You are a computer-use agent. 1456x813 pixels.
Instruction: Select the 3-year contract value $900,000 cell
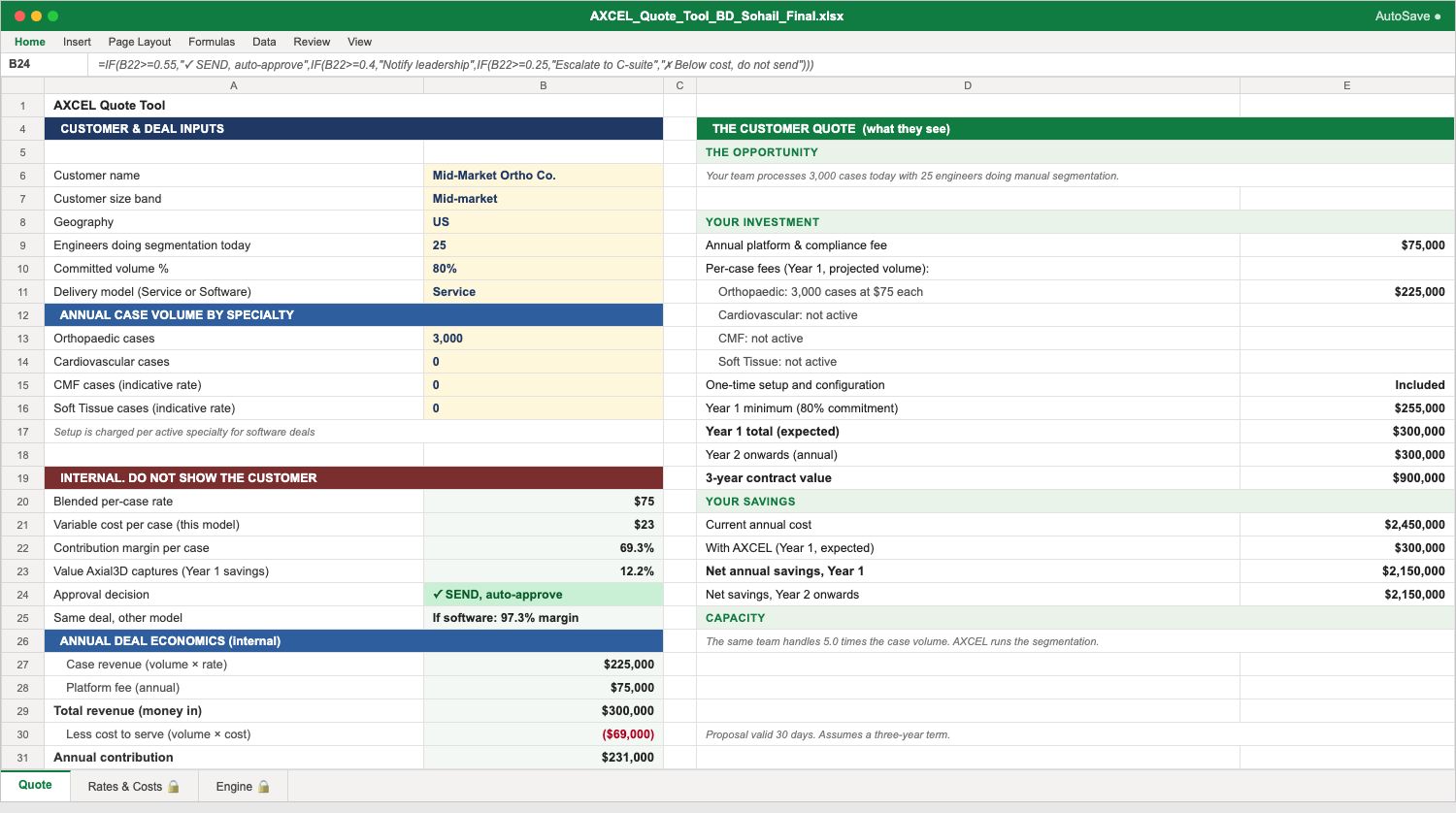click(x=1347, y=478)
